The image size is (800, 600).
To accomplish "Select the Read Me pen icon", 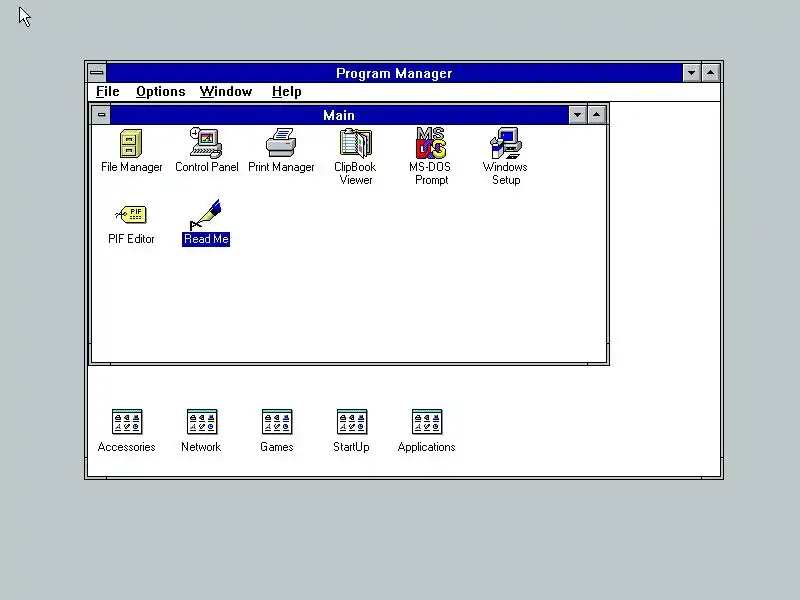I will click(x=206, y=214).
